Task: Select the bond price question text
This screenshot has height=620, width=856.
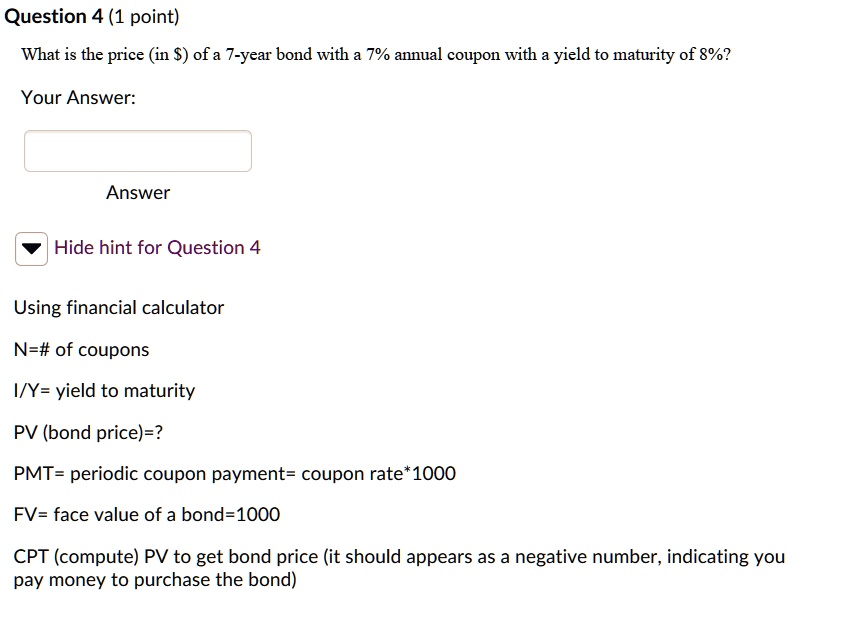Action: (376, 55)
